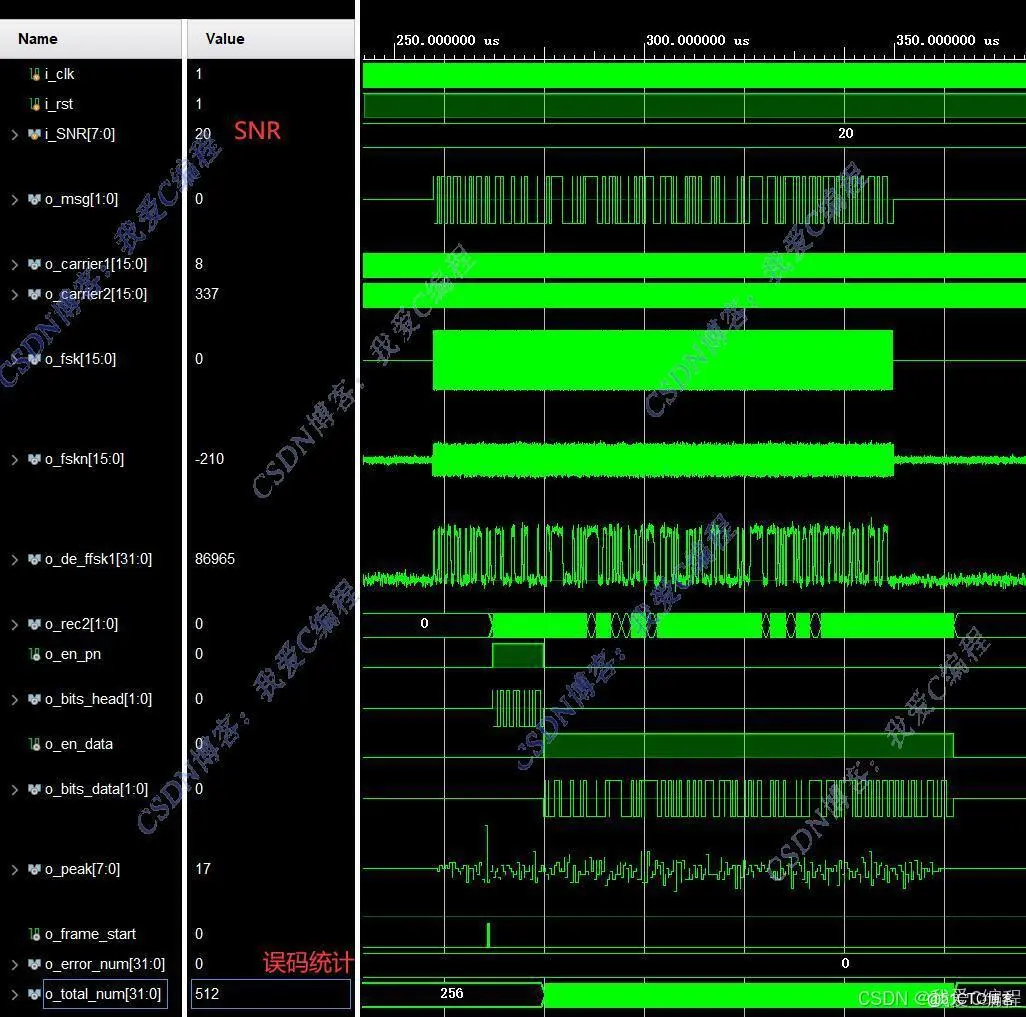Image resolution: width=1026 pixels, height=1017 pixels.
Task: Click the o_total_num 256 waveform segment
Action: click(452, 994)
